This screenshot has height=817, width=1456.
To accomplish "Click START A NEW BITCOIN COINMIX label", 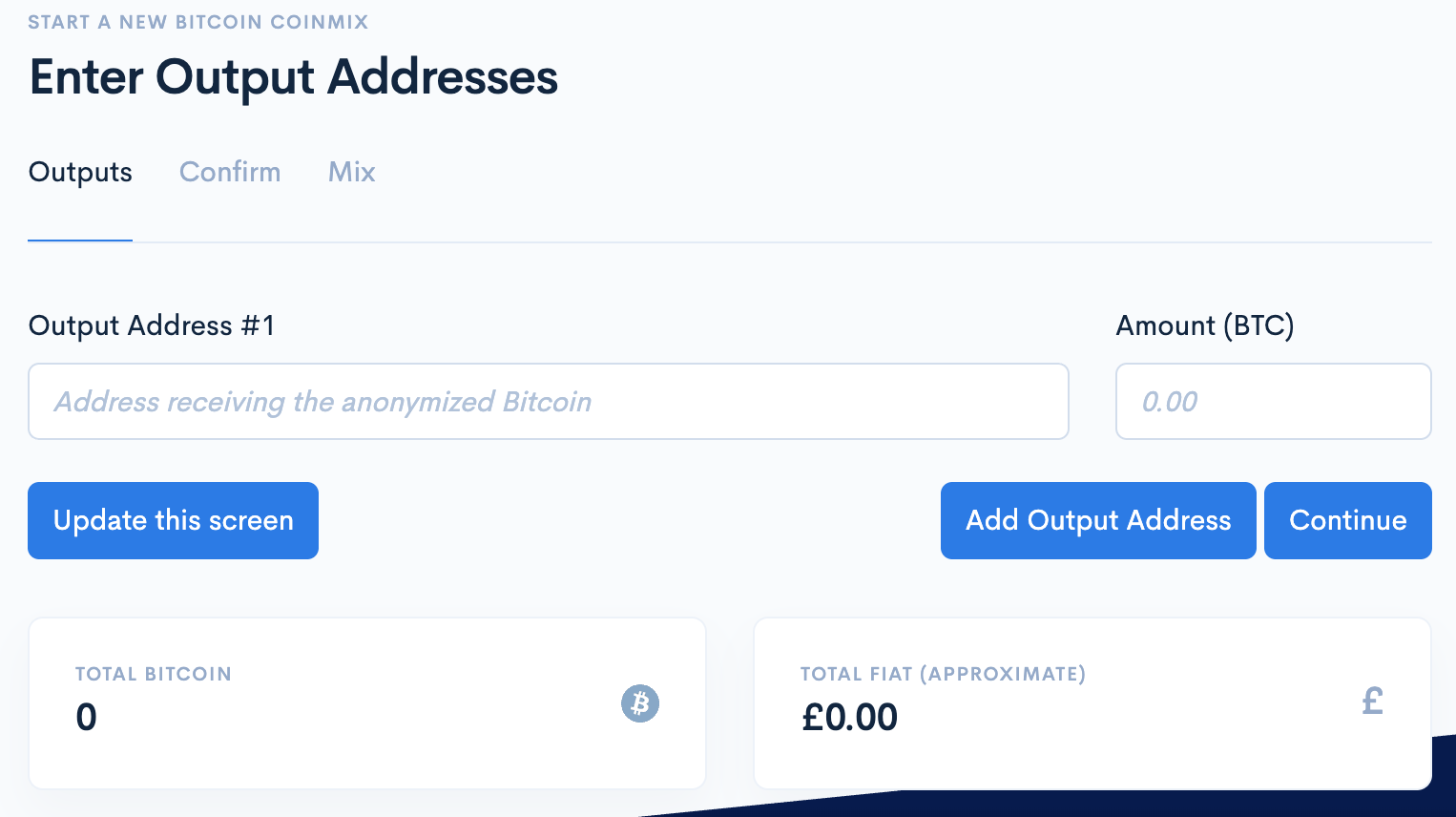I will (x=198, y=21).
